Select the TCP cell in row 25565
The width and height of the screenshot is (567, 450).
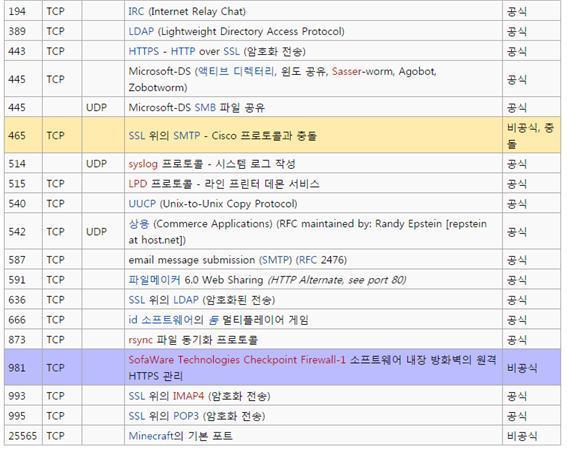tap(62, 436)
